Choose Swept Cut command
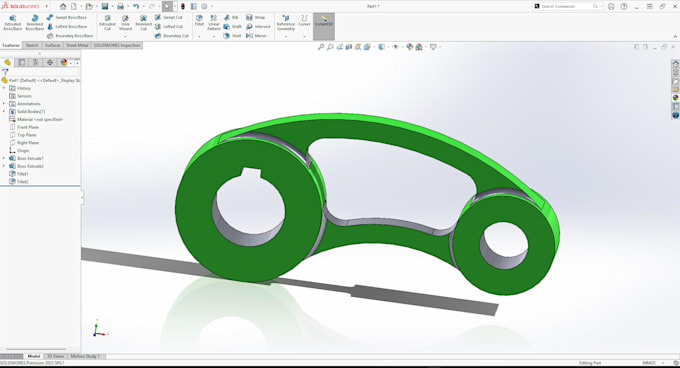The image size is (680, 368). (169, 17)
